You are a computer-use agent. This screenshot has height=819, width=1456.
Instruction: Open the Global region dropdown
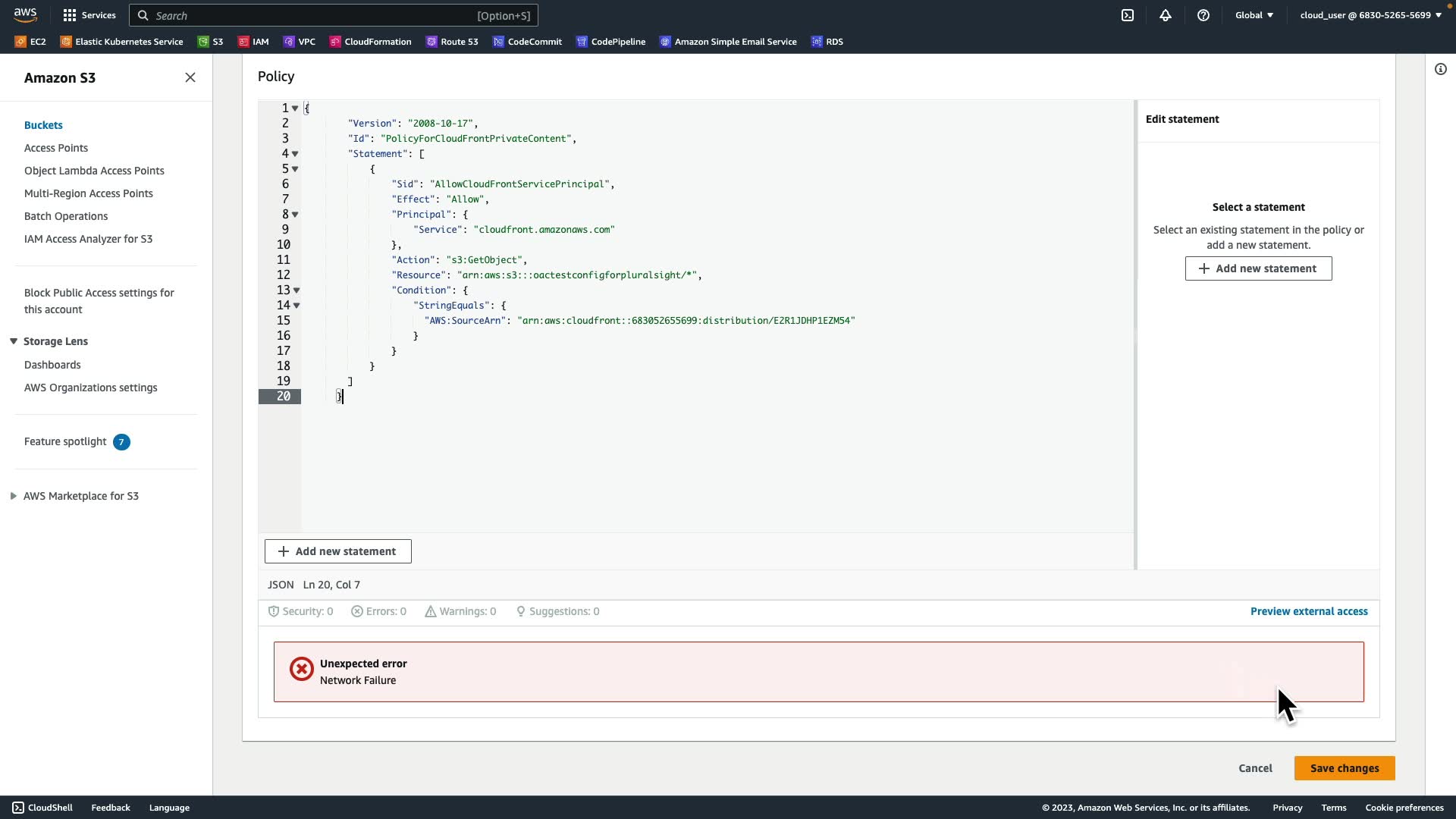coord(1254,15)
